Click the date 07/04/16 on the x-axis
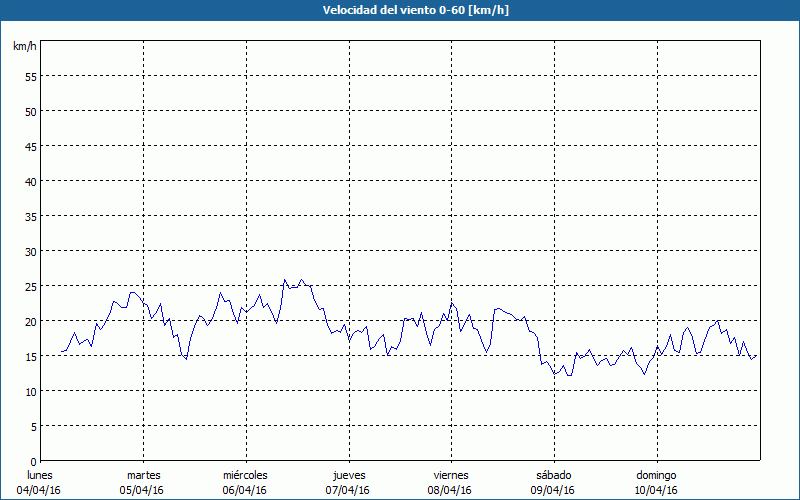Screen dimensions: 800x500 point(348,490)
